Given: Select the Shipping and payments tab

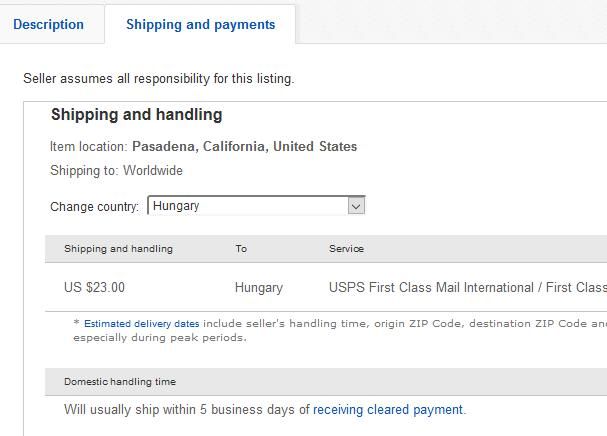Looking at the screenshot, I should (x=200, y=25).
